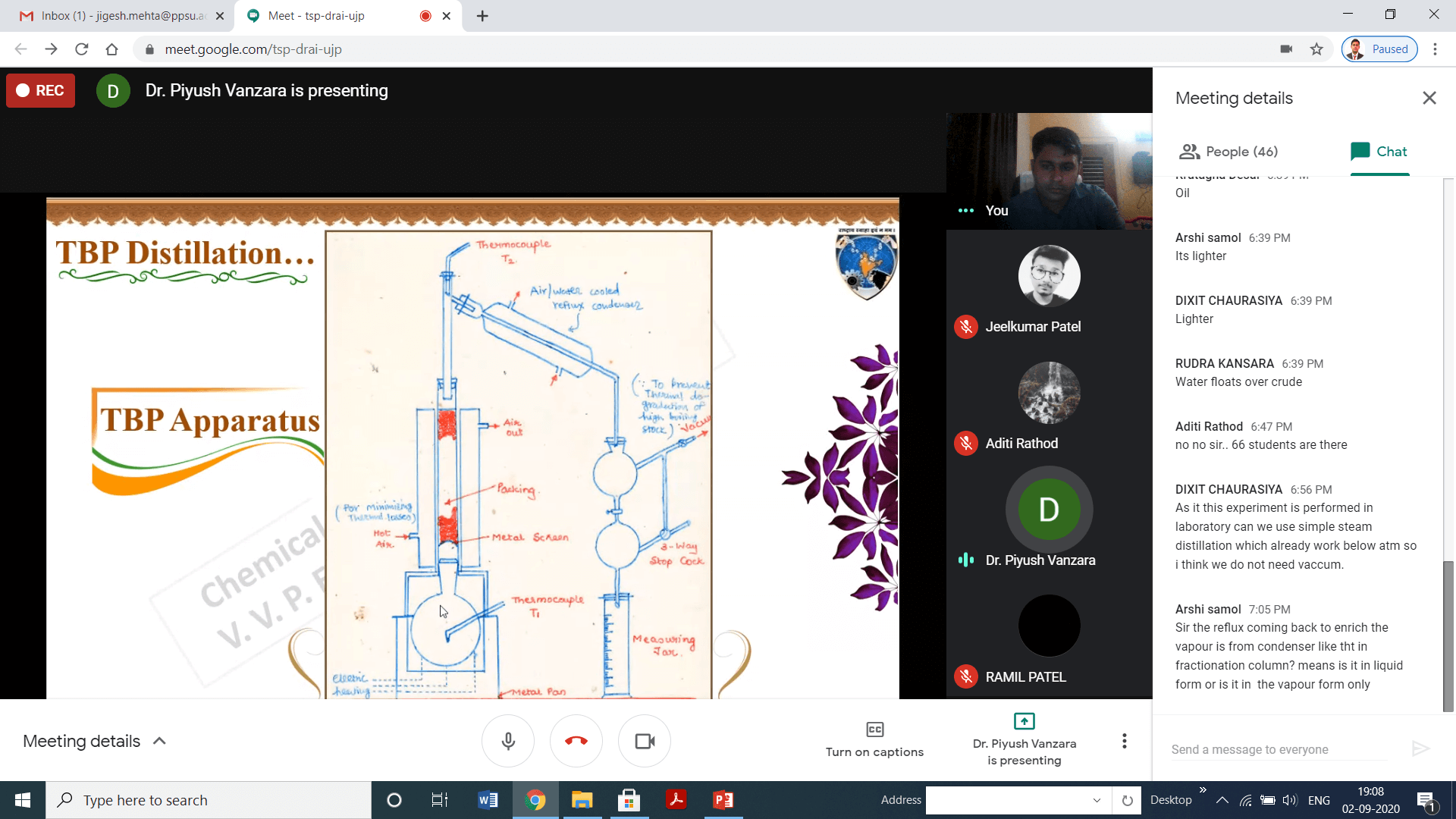Click the camera permission icon in address bar
Viewport: 1456px width, 819px height.
pos(1286,49)
